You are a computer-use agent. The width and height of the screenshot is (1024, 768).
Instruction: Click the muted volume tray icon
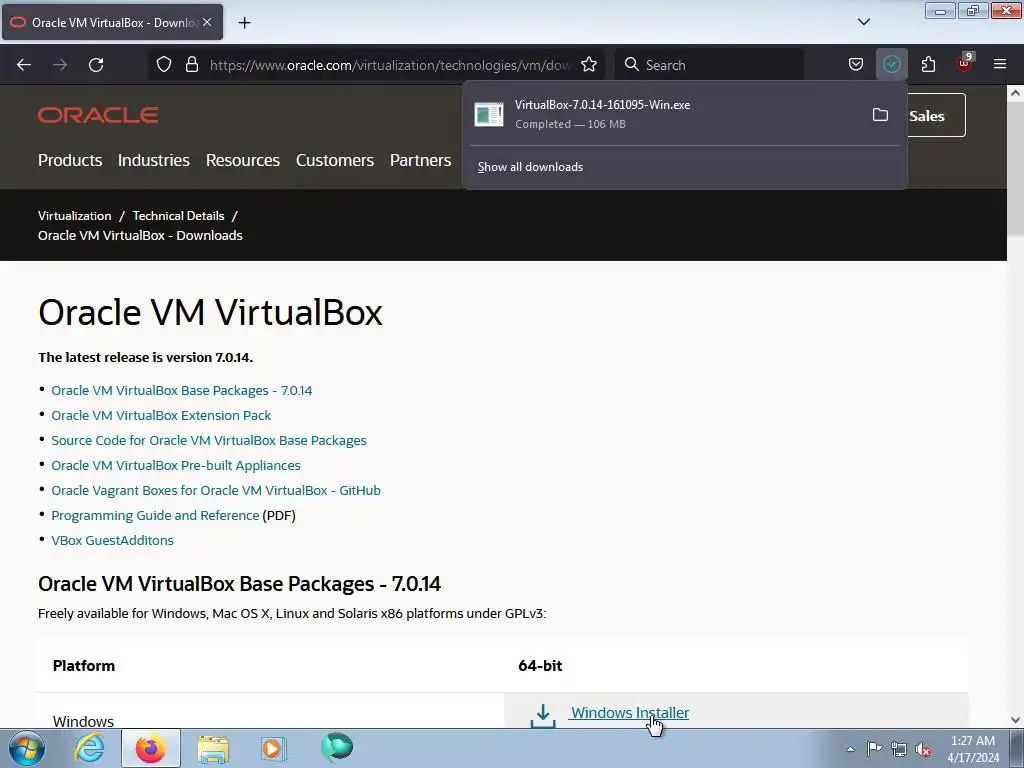923,749
